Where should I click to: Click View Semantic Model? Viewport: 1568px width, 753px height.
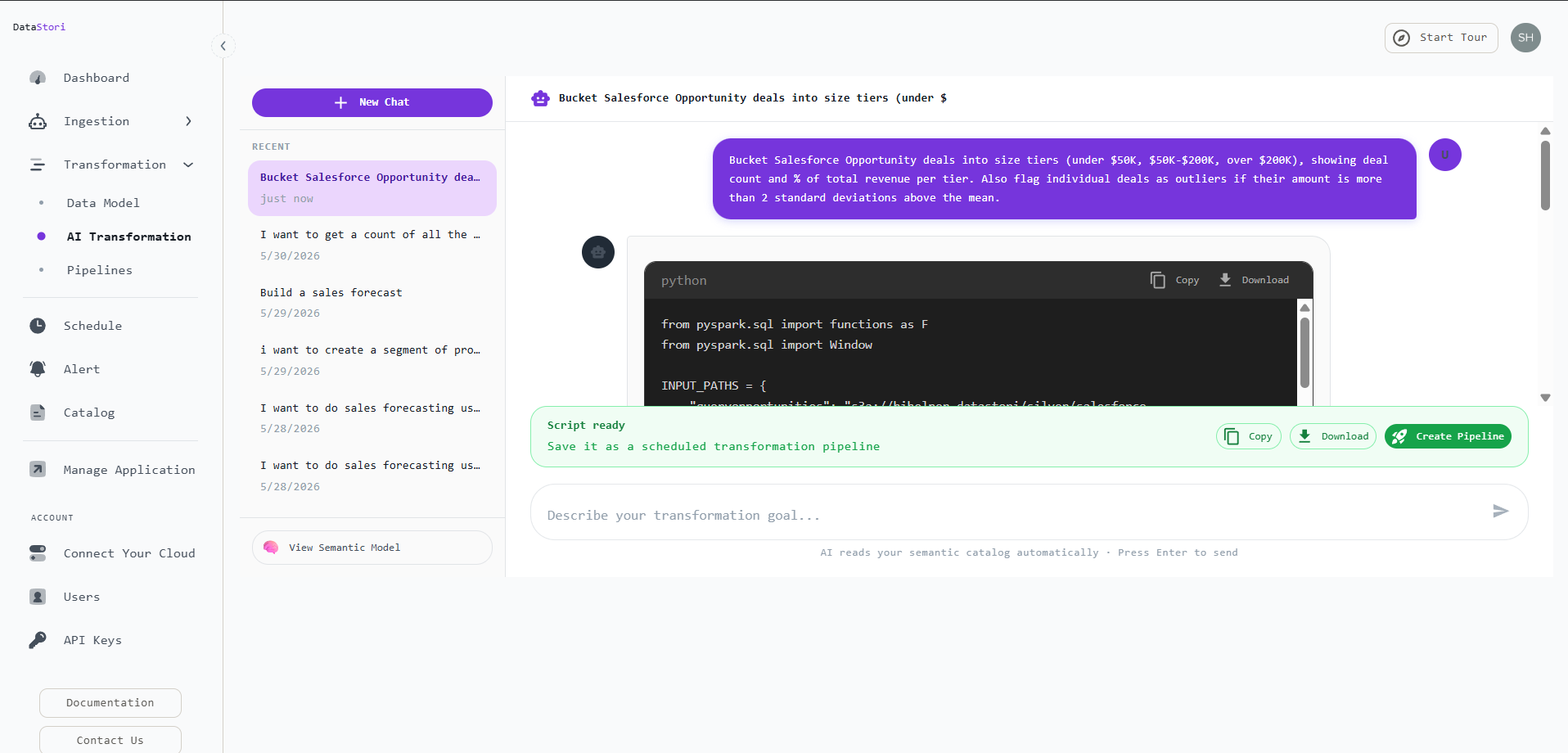(x=372, y=548)
